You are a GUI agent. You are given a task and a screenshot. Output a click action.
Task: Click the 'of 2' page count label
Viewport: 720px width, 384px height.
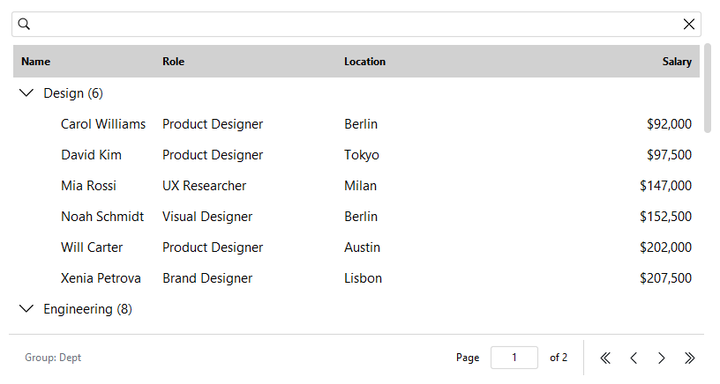point(558,357)
